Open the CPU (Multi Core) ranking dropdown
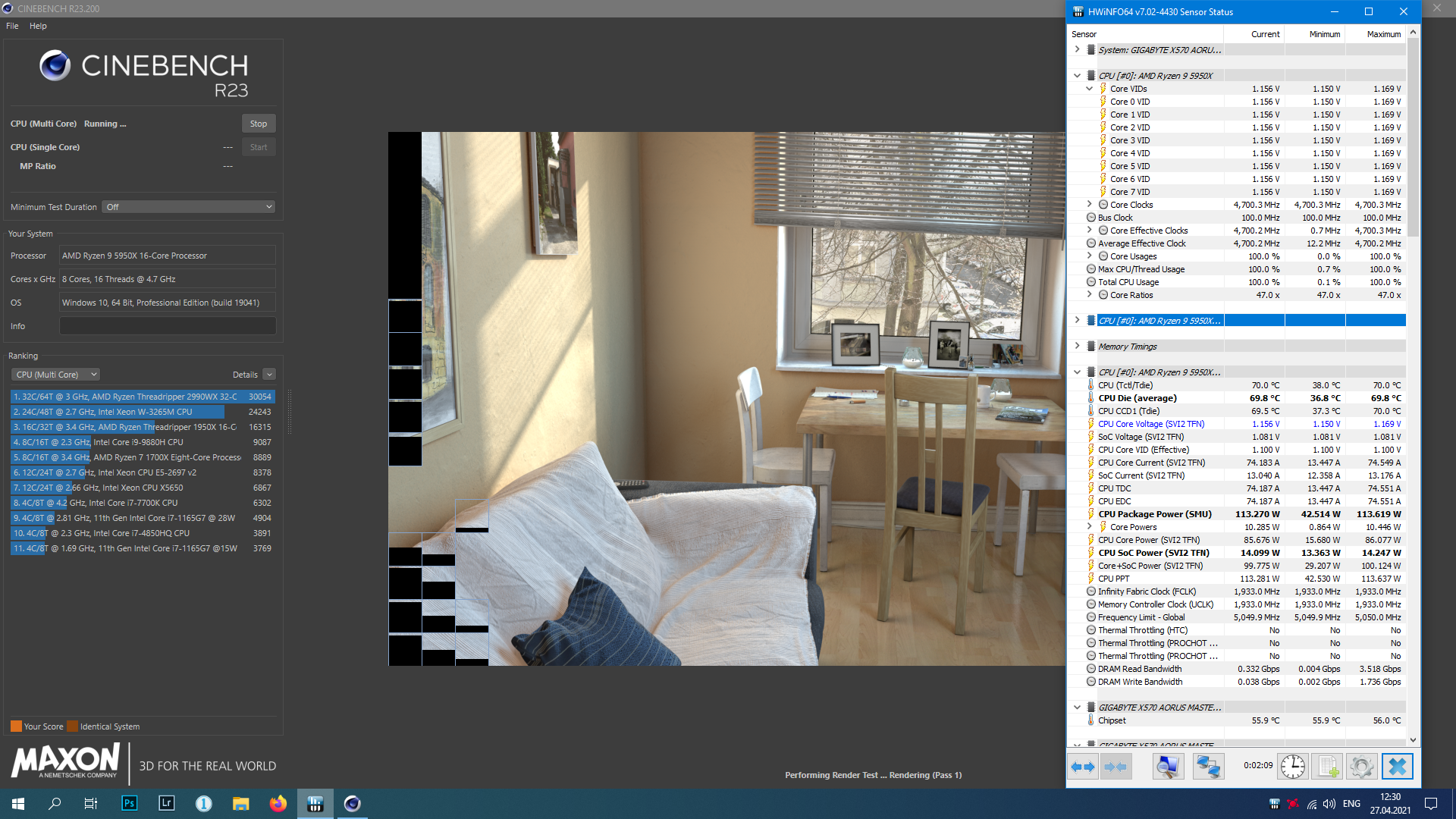This screenshot has height=819, width=1456. pos(56,375)
